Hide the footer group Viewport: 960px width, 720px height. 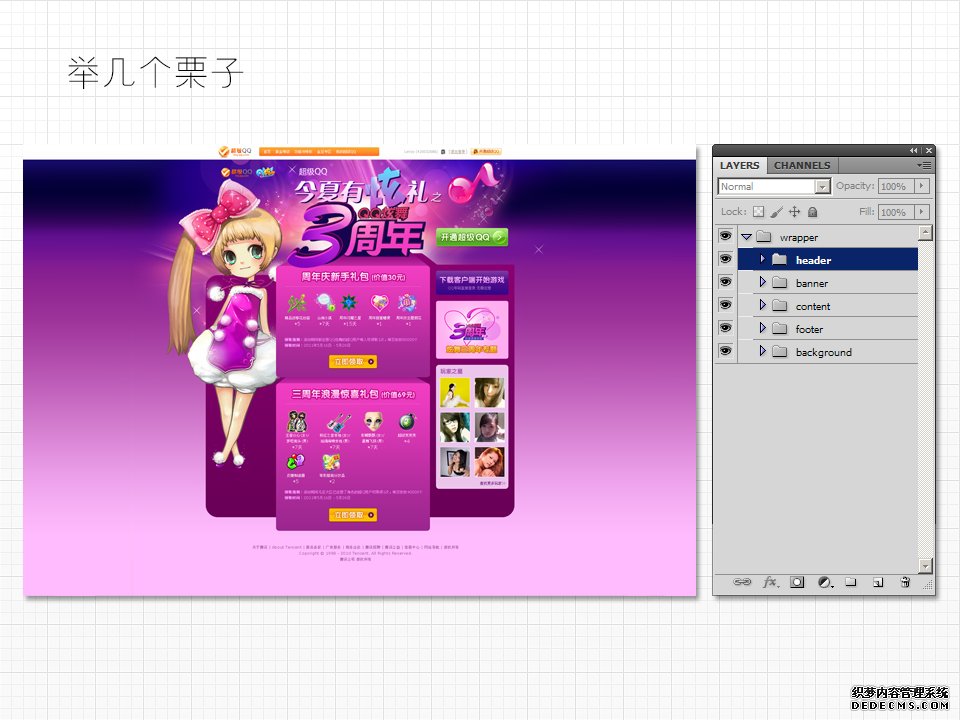[726, 328]
